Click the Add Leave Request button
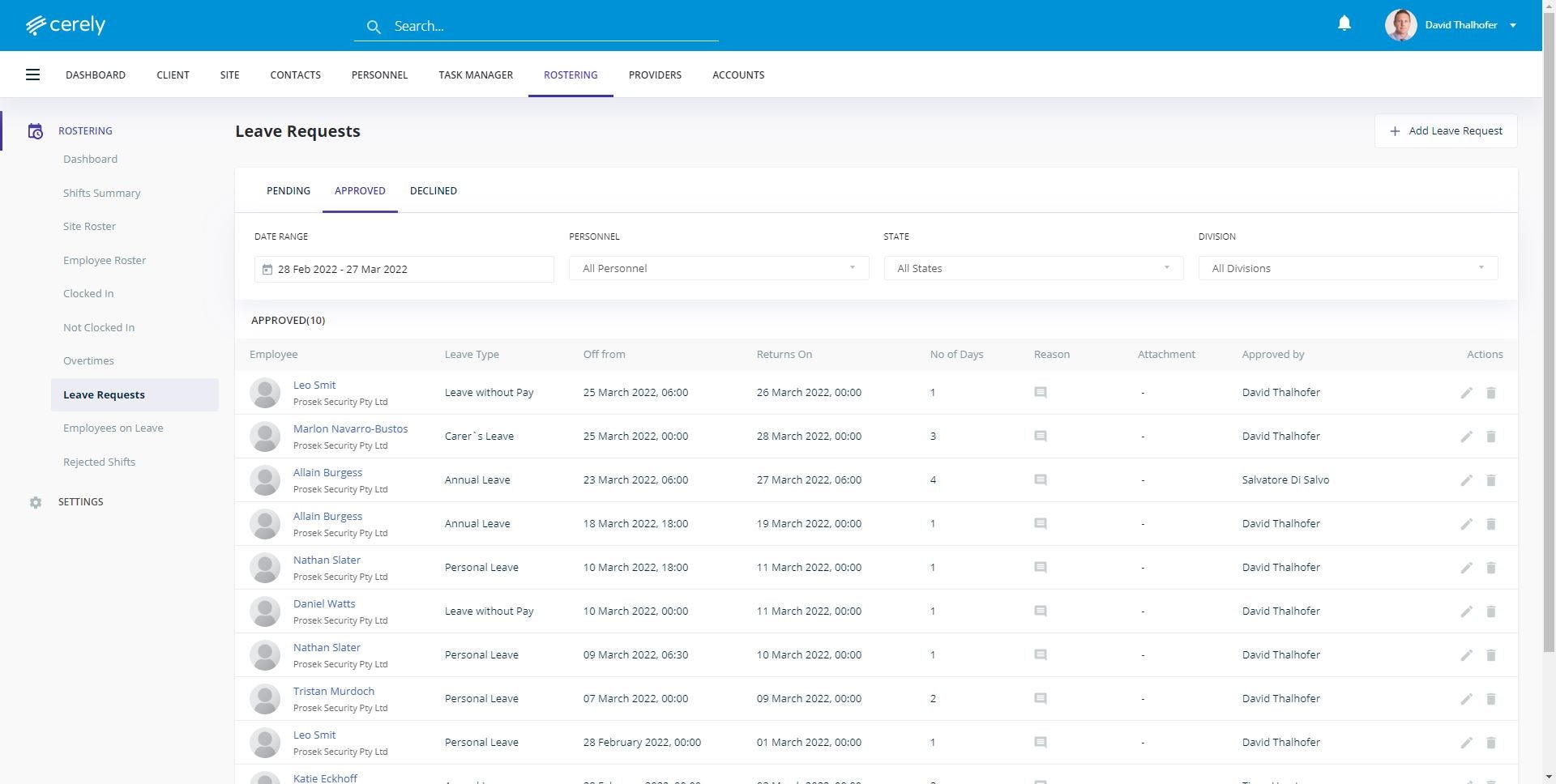 1446,130
